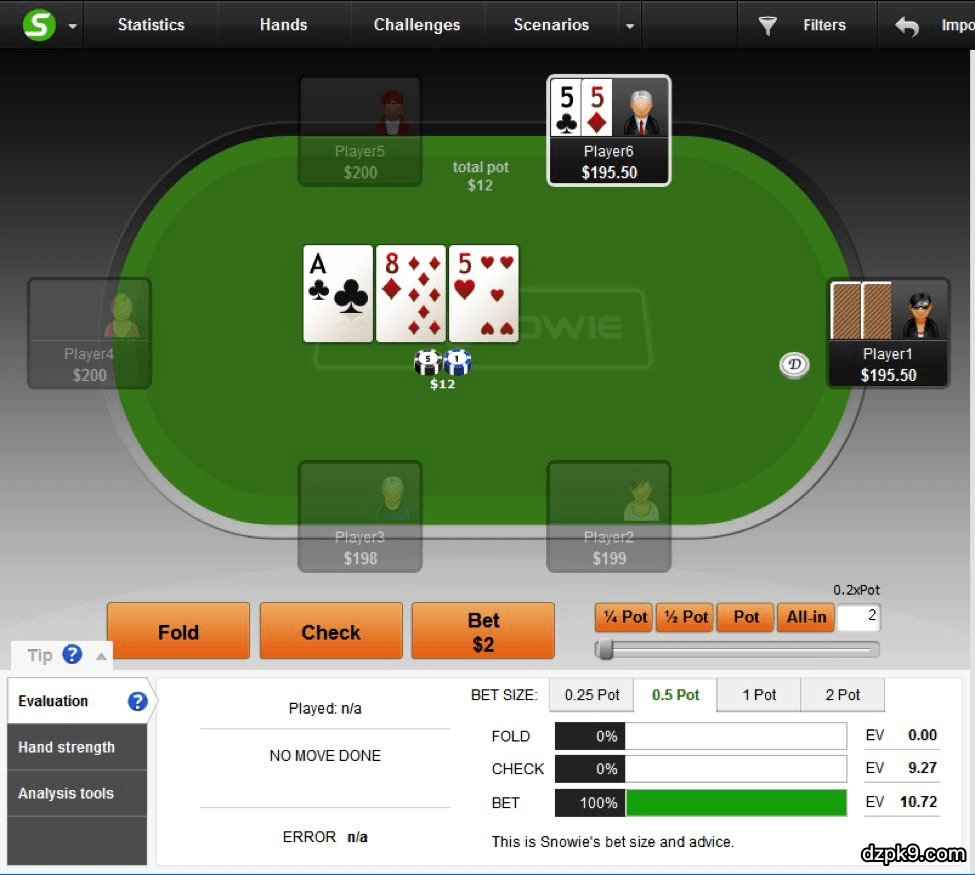Click the orange Check button
This screenshot has height=875, width=975.
point(331,631)
